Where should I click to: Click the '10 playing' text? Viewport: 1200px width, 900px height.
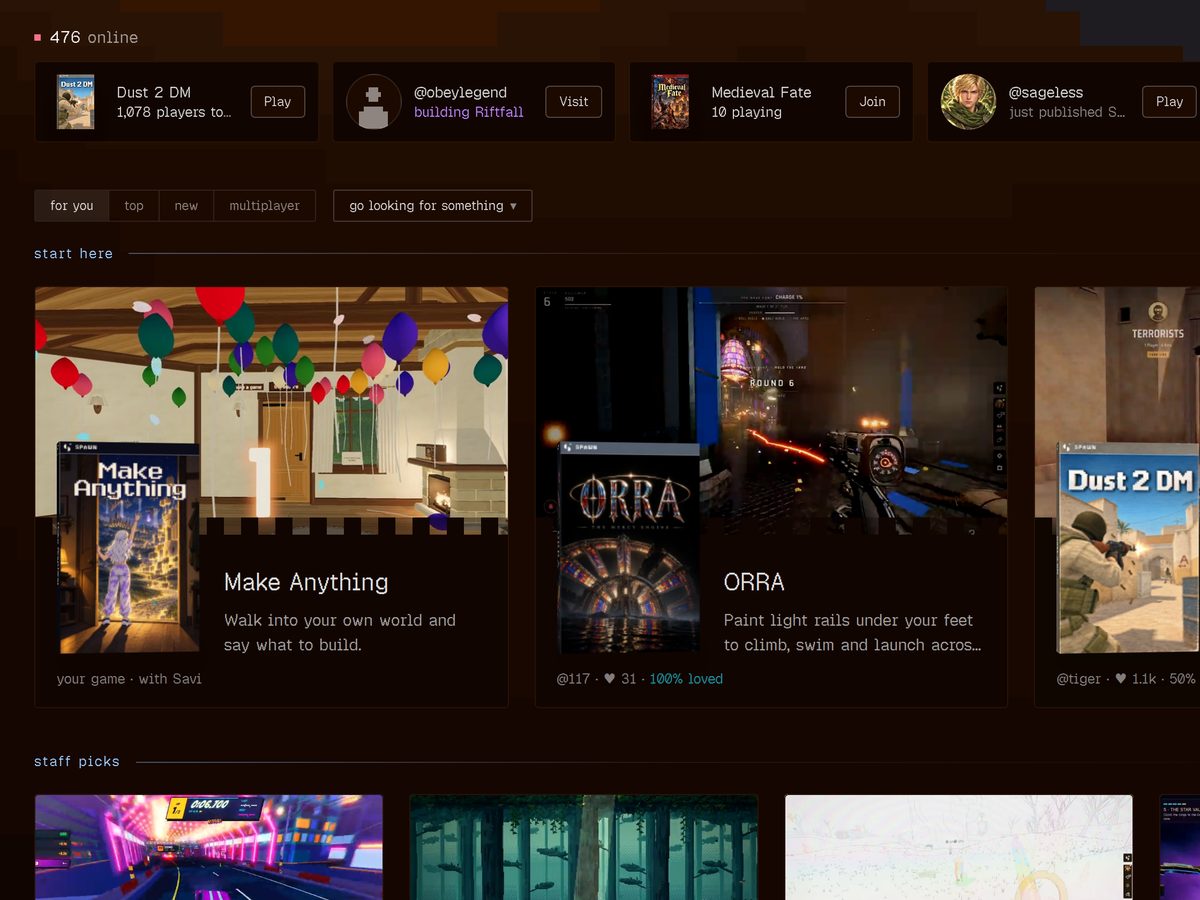(746, 112)
